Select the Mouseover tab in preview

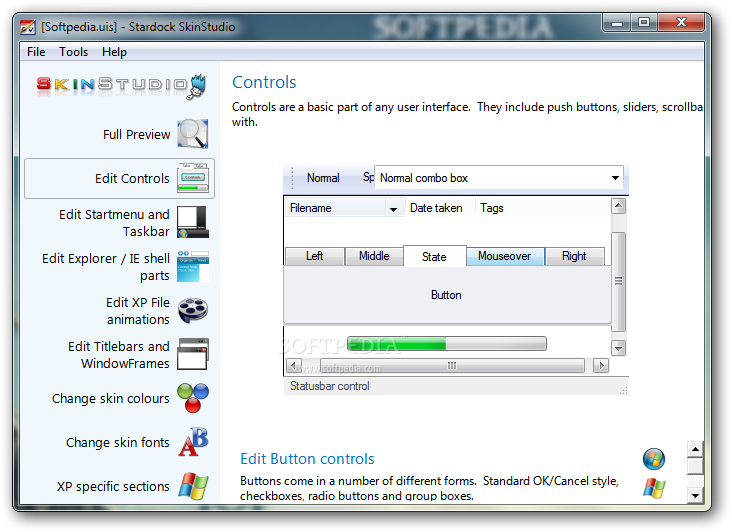[505, 256]
